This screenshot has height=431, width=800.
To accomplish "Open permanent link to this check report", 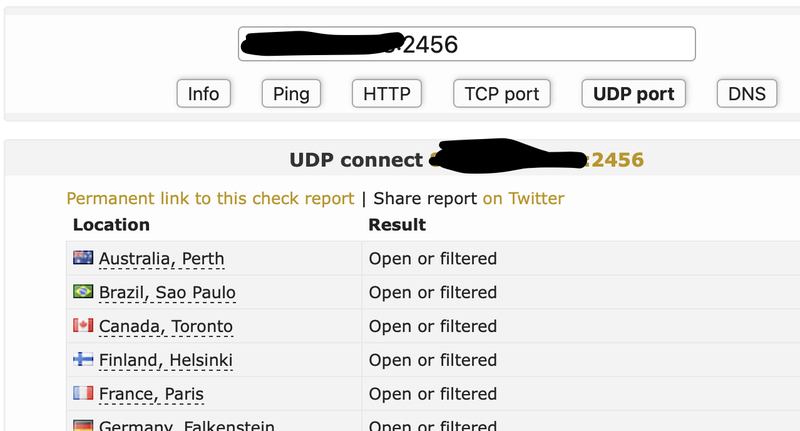I will (210, 199).
